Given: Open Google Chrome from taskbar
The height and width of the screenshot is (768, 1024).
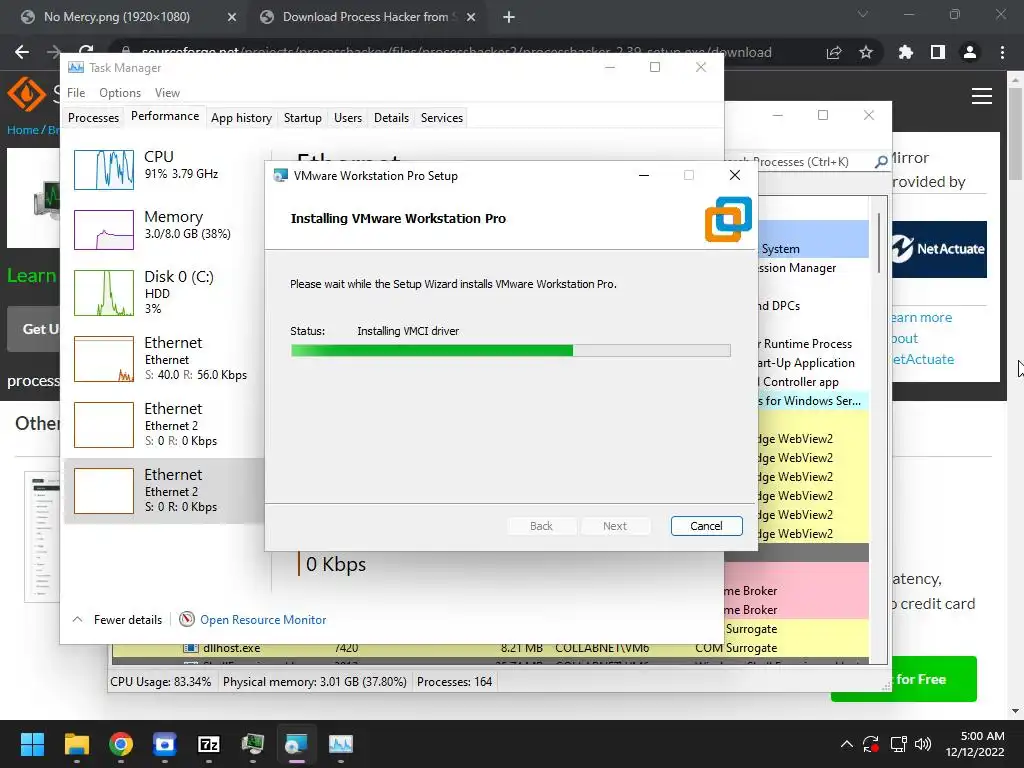Looking at the screenshot, I should click(121, 744).
